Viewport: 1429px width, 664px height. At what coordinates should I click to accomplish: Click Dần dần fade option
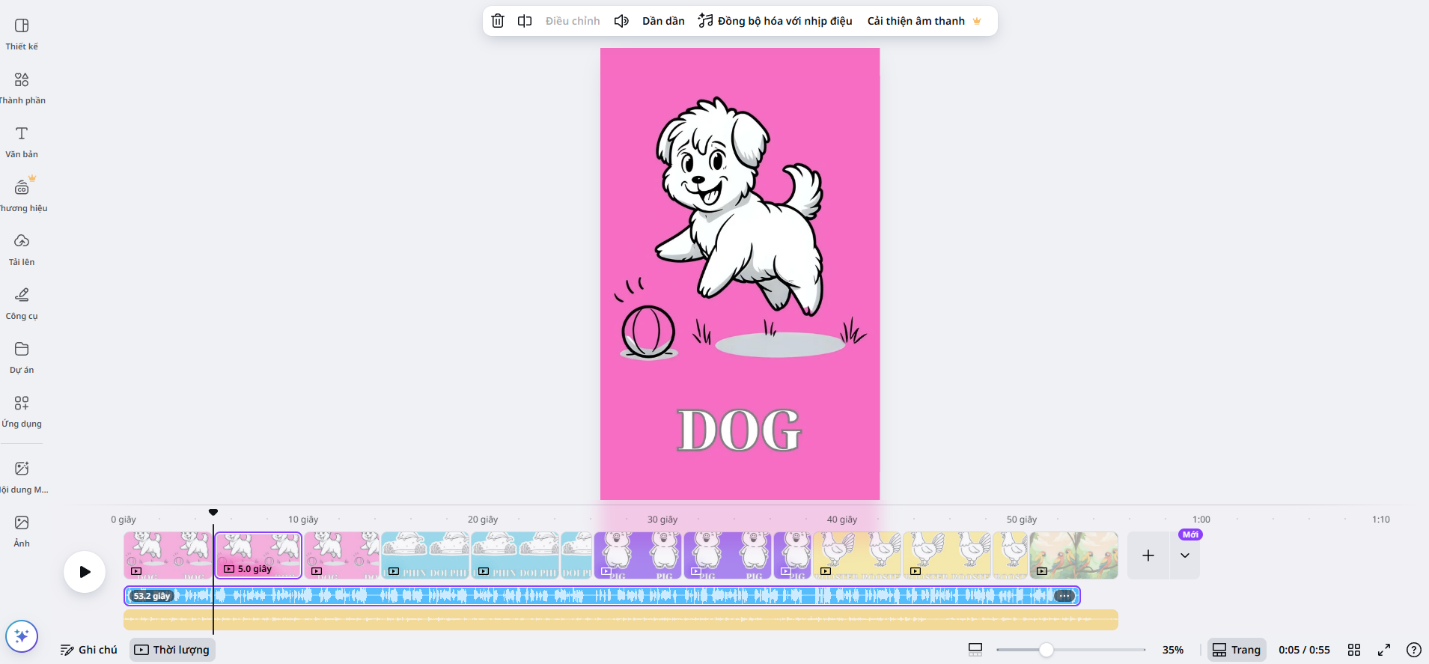click(x=663, y=21)
